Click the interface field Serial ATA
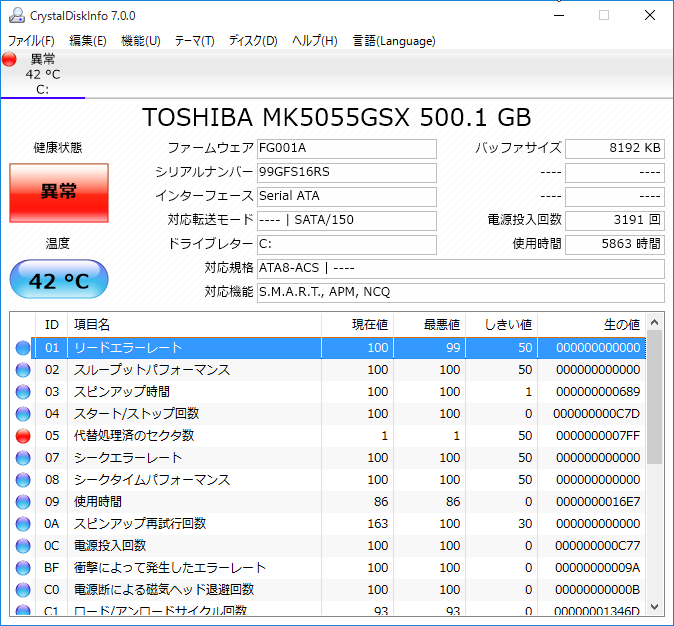 pyautogui.click(x=347, y=196)
